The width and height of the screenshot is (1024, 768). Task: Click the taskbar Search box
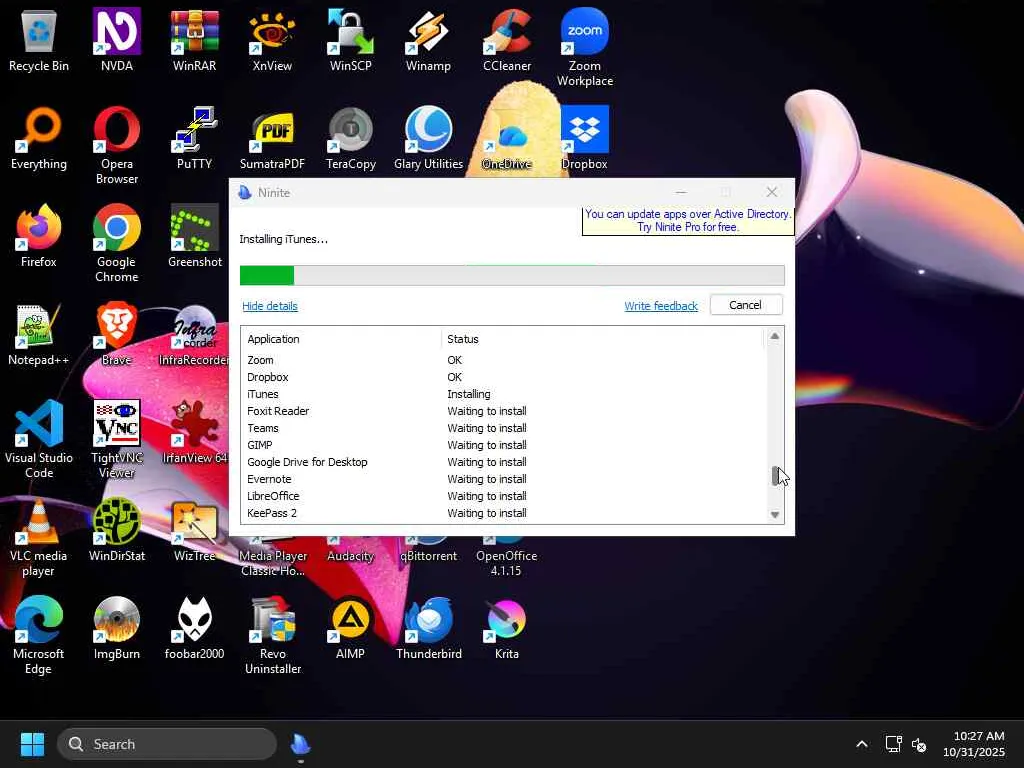pos(167,744)
